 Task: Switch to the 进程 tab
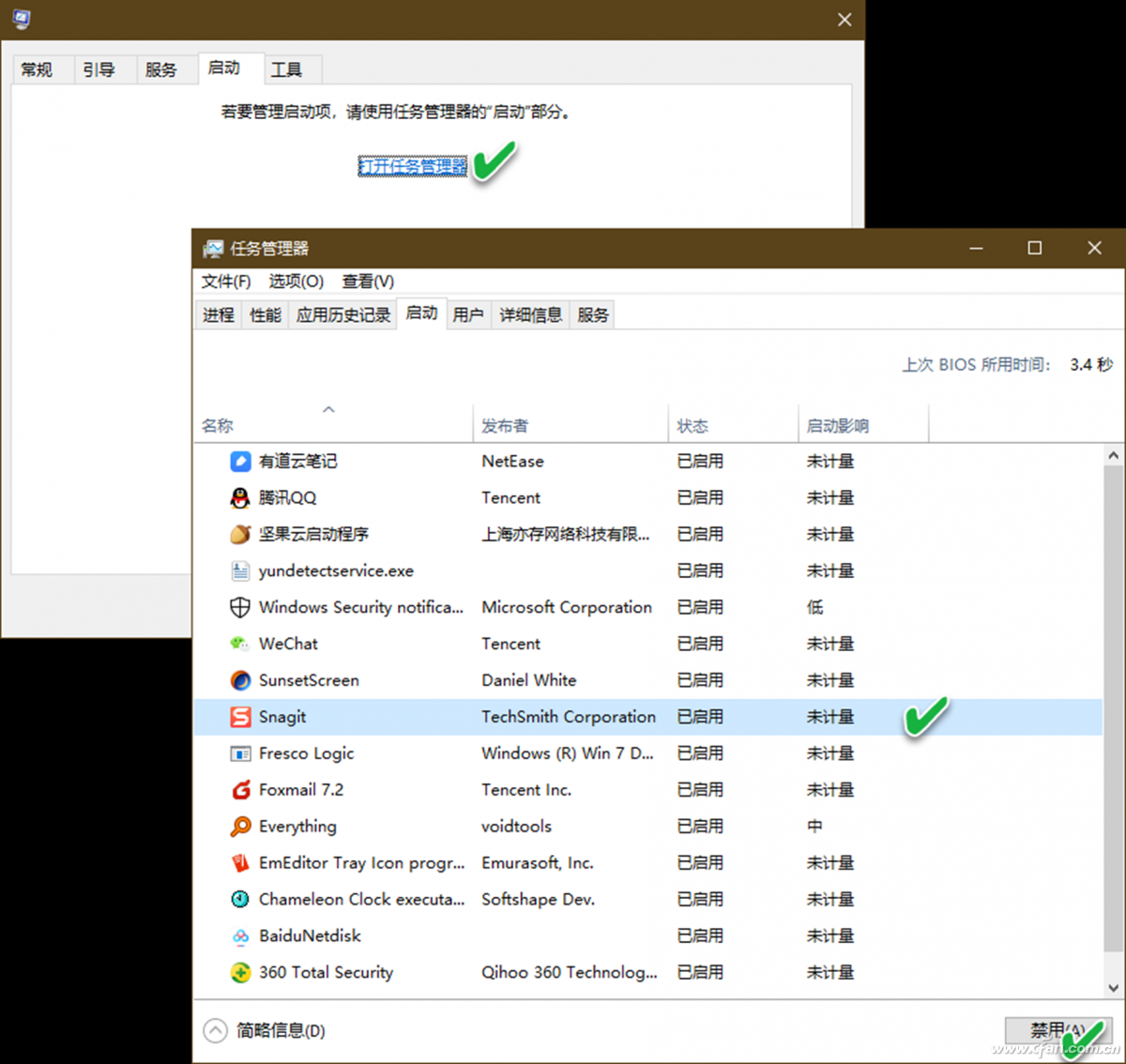(219, 315)
